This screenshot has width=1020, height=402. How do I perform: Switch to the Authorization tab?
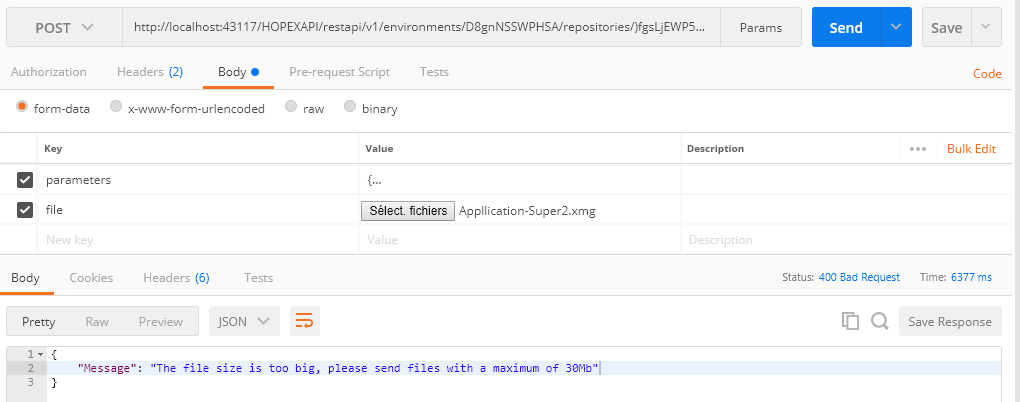tap(48, 72)
